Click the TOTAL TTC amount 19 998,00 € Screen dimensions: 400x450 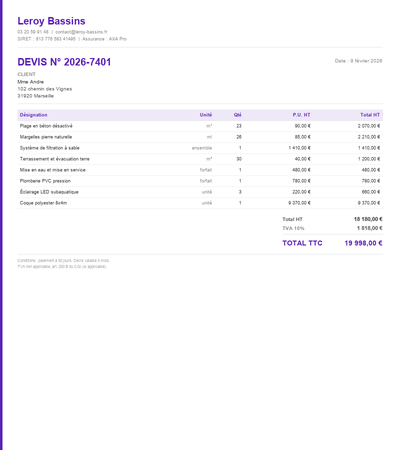[x=363, y=243]
